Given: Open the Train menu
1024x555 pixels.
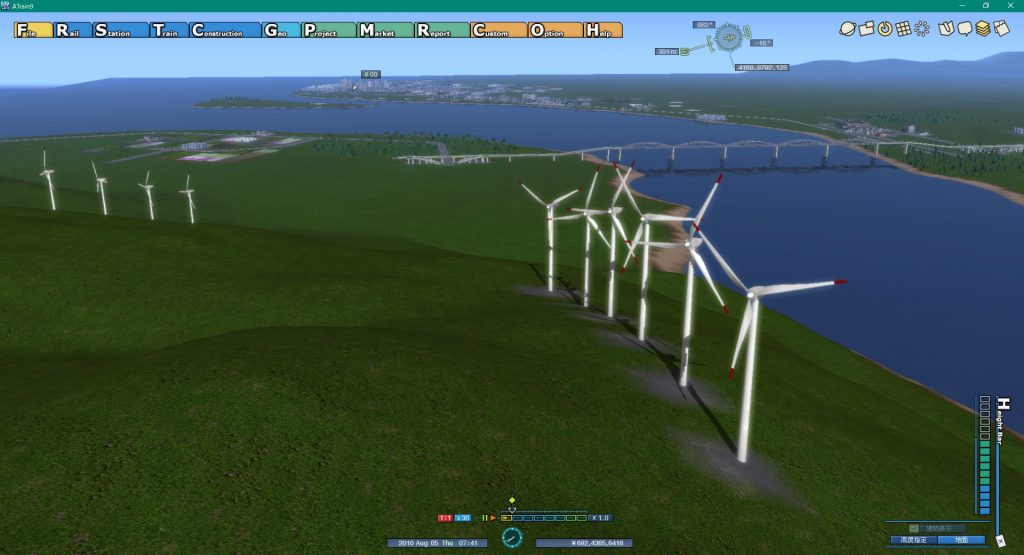Looking at the screenshot, I should (x=169, y=30).
